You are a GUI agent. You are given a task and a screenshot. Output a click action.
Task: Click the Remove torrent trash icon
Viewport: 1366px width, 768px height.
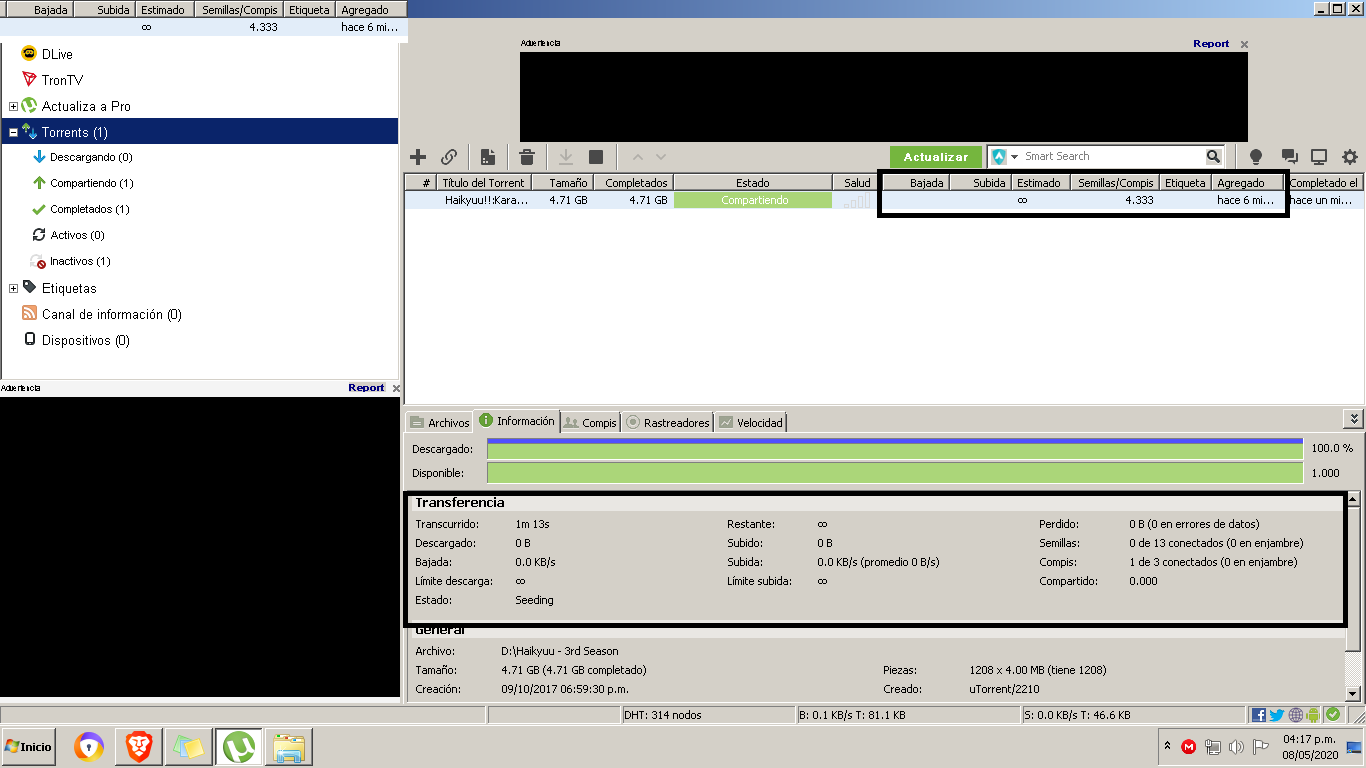coord(527,157)
